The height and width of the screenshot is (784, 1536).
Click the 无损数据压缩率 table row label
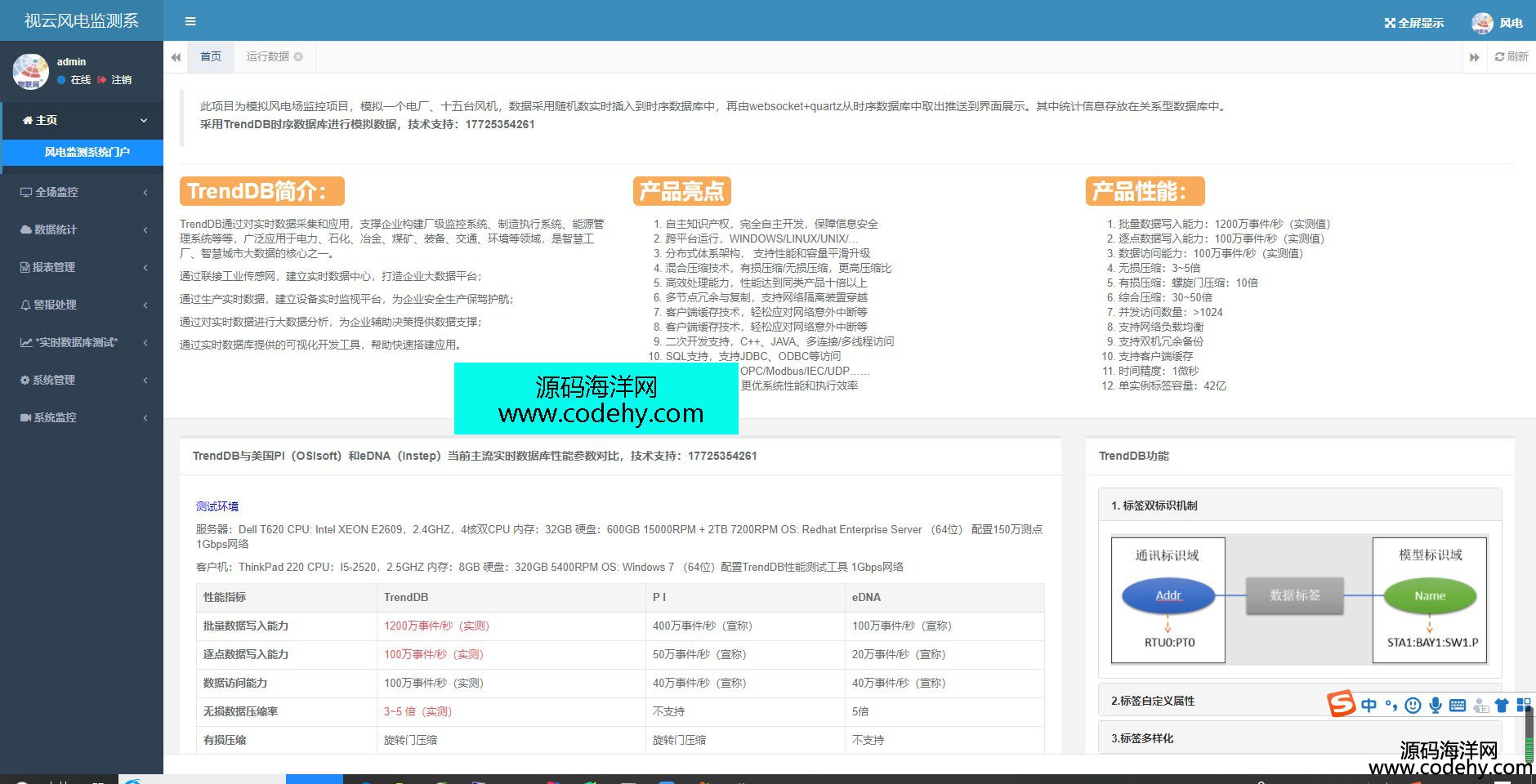[x=240, y=712]
